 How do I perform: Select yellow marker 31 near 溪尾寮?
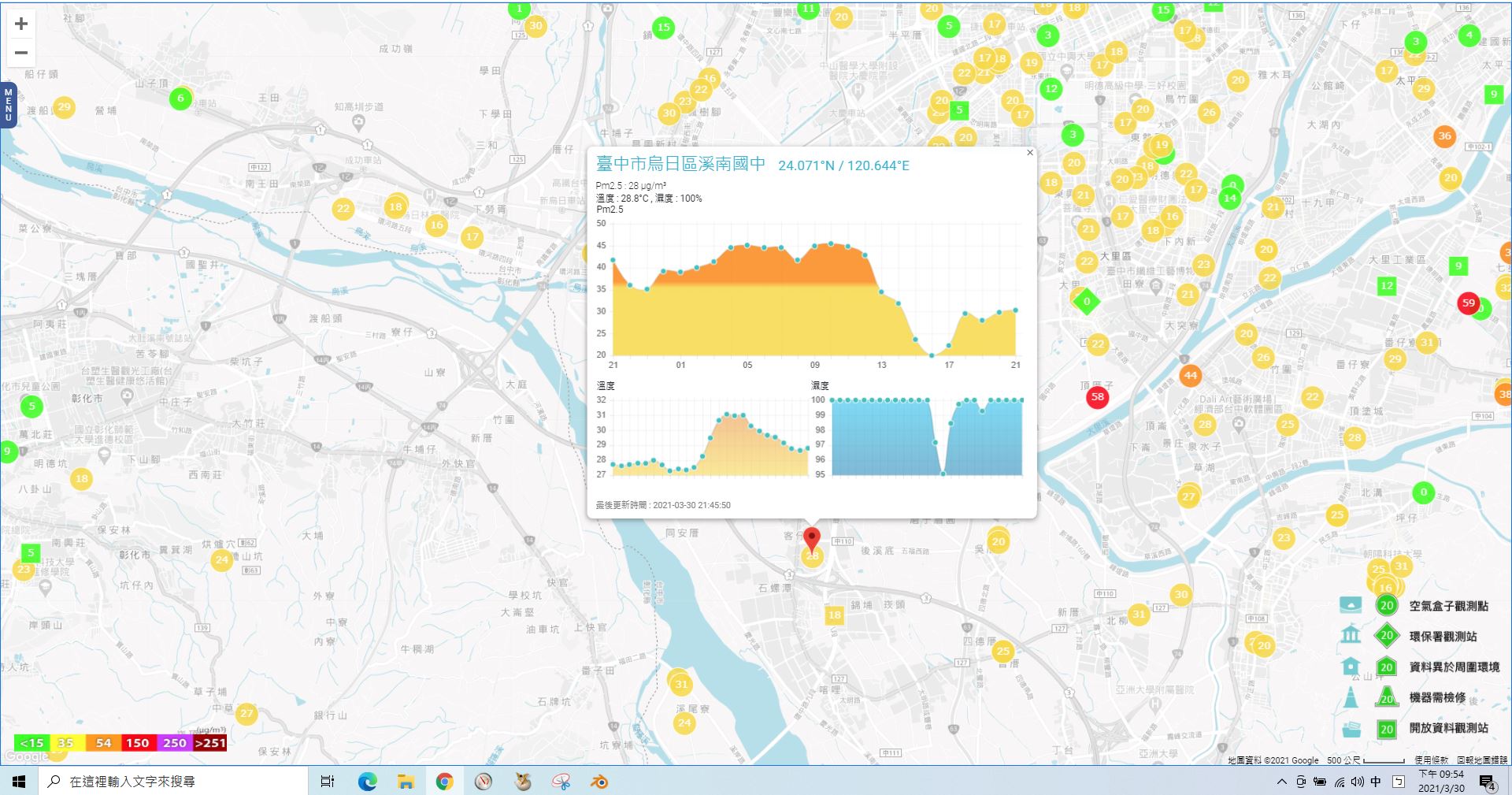click(x=681, y=684)
